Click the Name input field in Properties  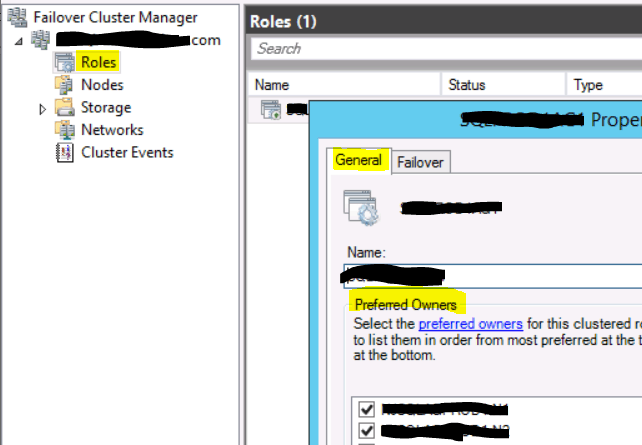pyautogui.click(x=493, y=276)
